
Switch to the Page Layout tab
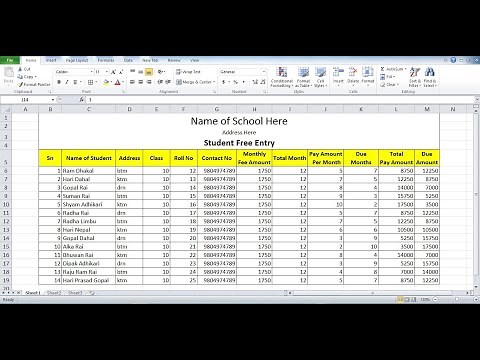pos(77,60)
